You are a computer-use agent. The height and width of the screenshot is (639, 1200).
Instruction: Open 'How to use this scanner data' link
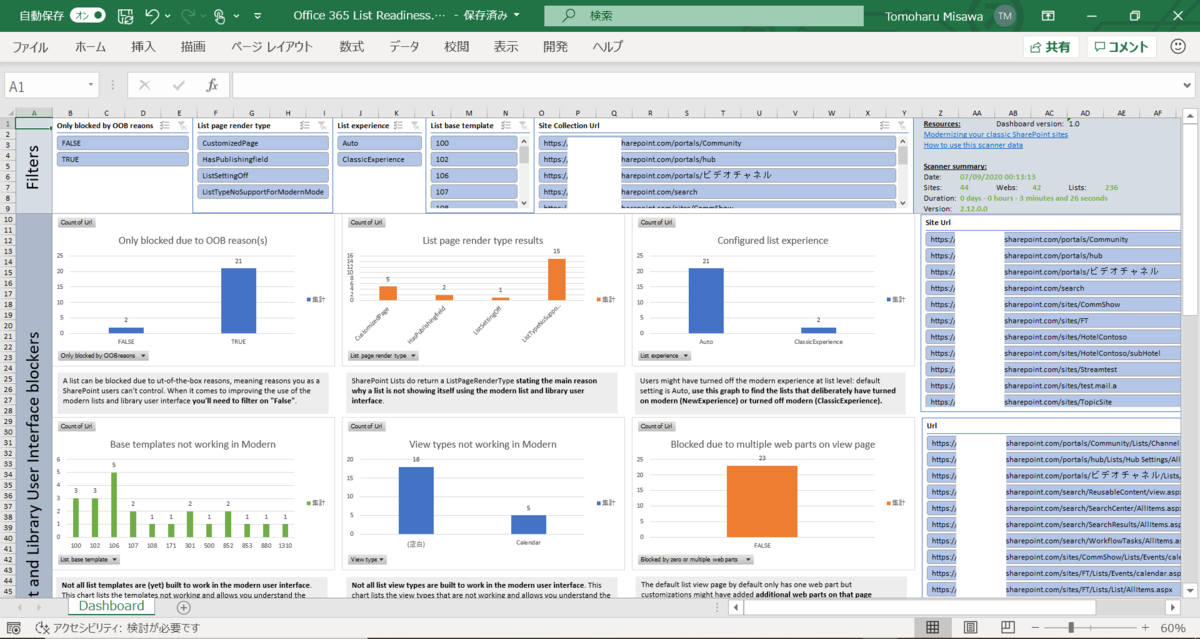point(973,145)
